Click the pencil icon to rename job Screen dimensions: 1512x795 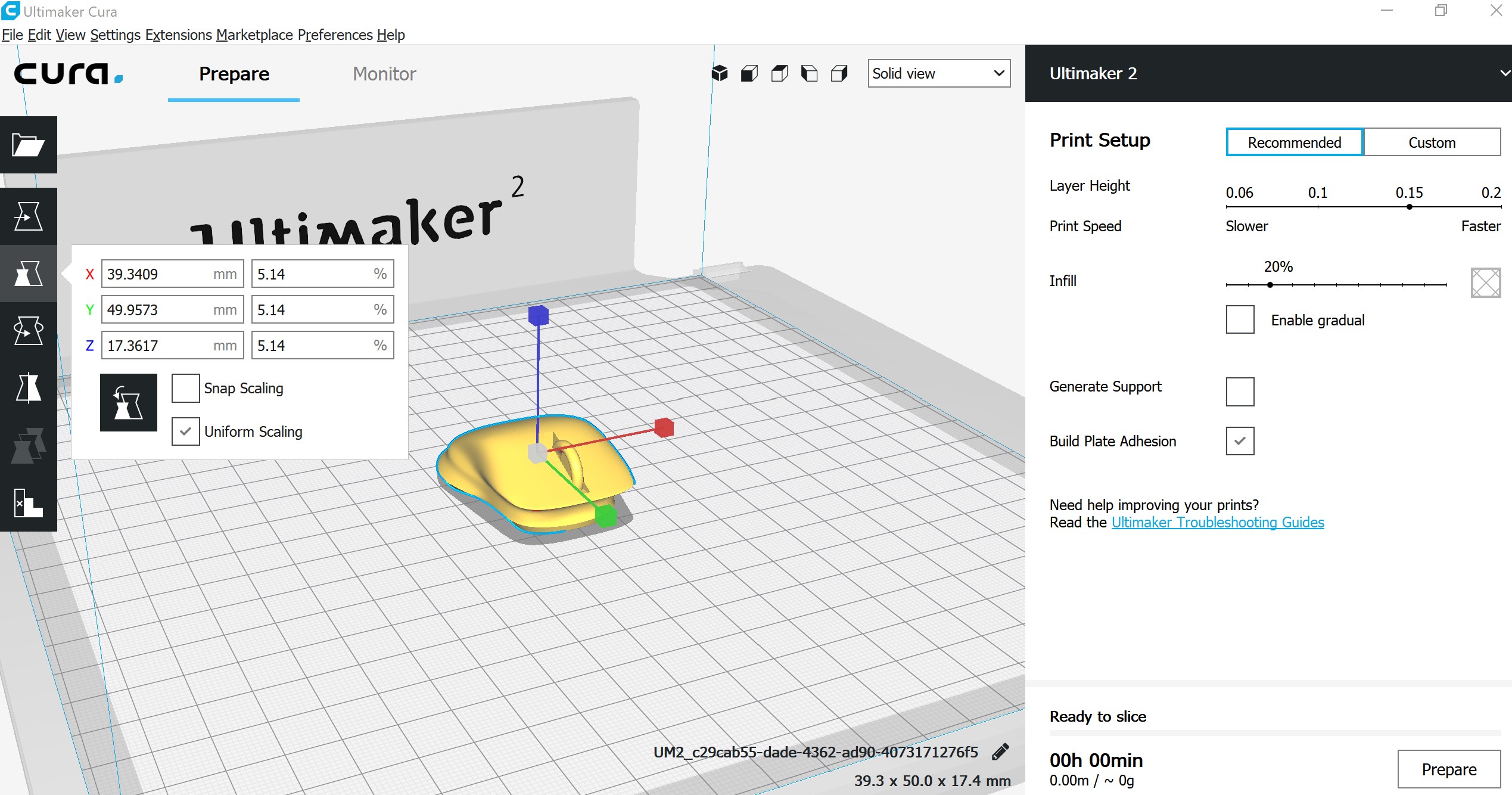(x=1000, y=752)
